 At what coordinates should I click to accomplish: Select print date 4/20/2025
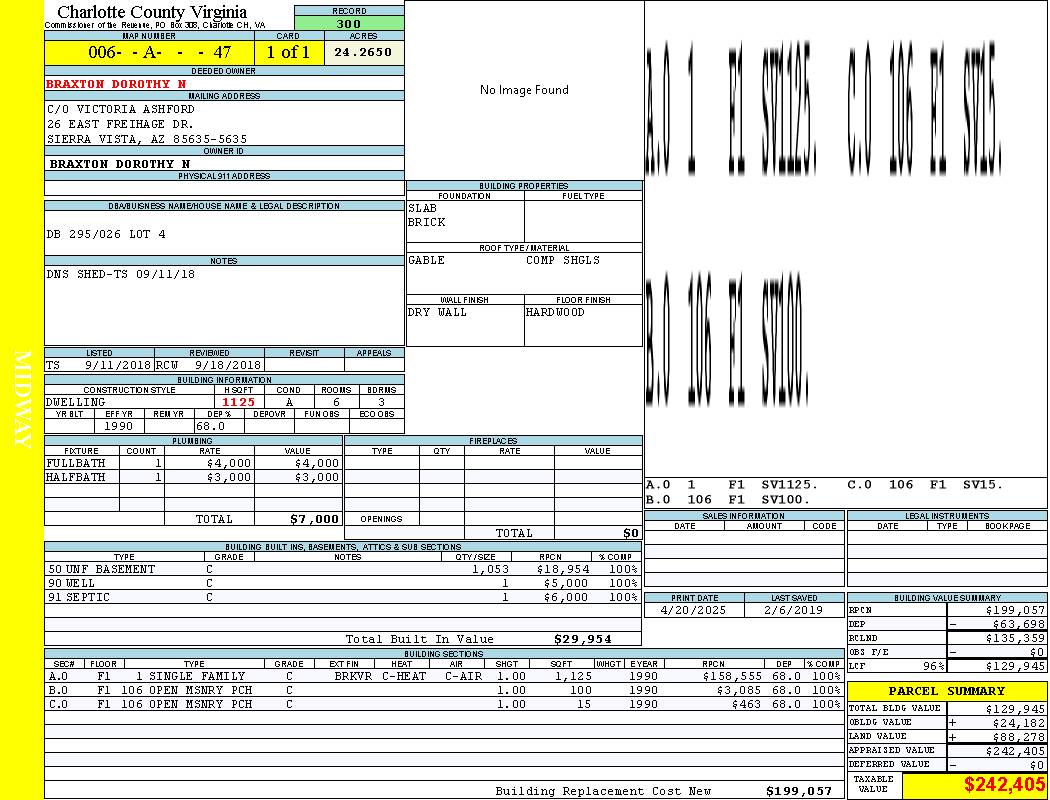693,611
